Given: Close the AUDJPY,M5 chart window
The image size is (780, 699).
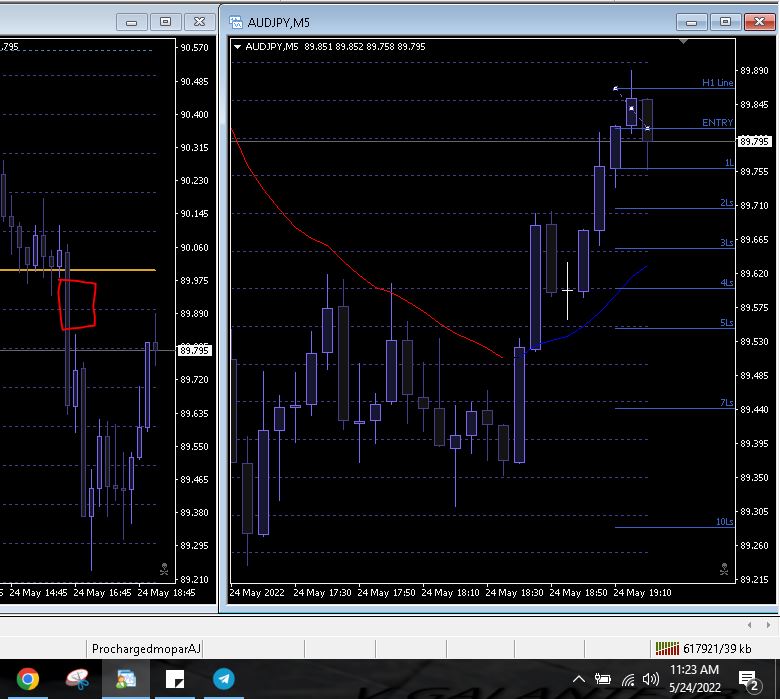Looking at the screenshot, I should (759, 22).
